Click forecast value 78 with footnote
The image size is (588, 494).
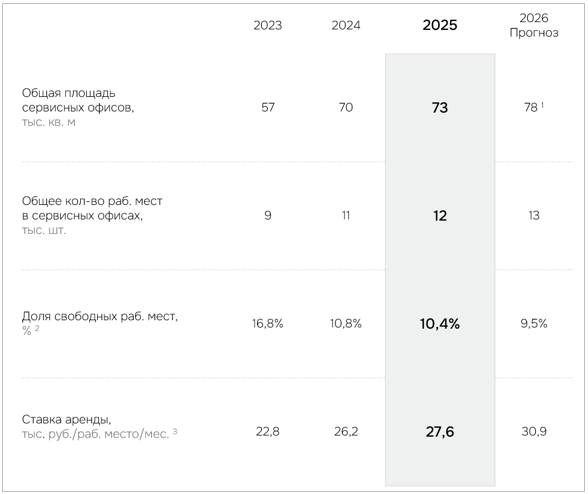pyautogui.click(x=534, y=107)
